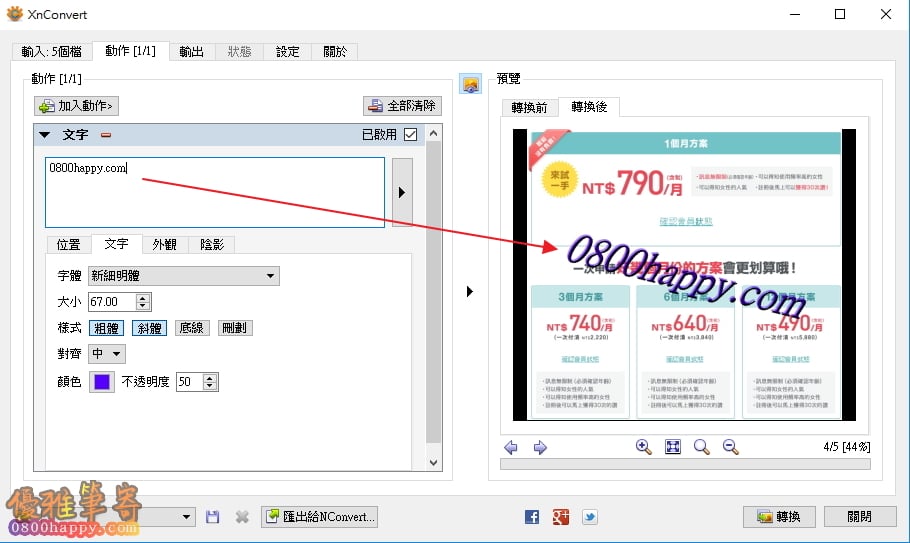This screenshot has width=910, height=543.
Task: Collapse the 文字 action triangle
Action: [x=45, y=135]
